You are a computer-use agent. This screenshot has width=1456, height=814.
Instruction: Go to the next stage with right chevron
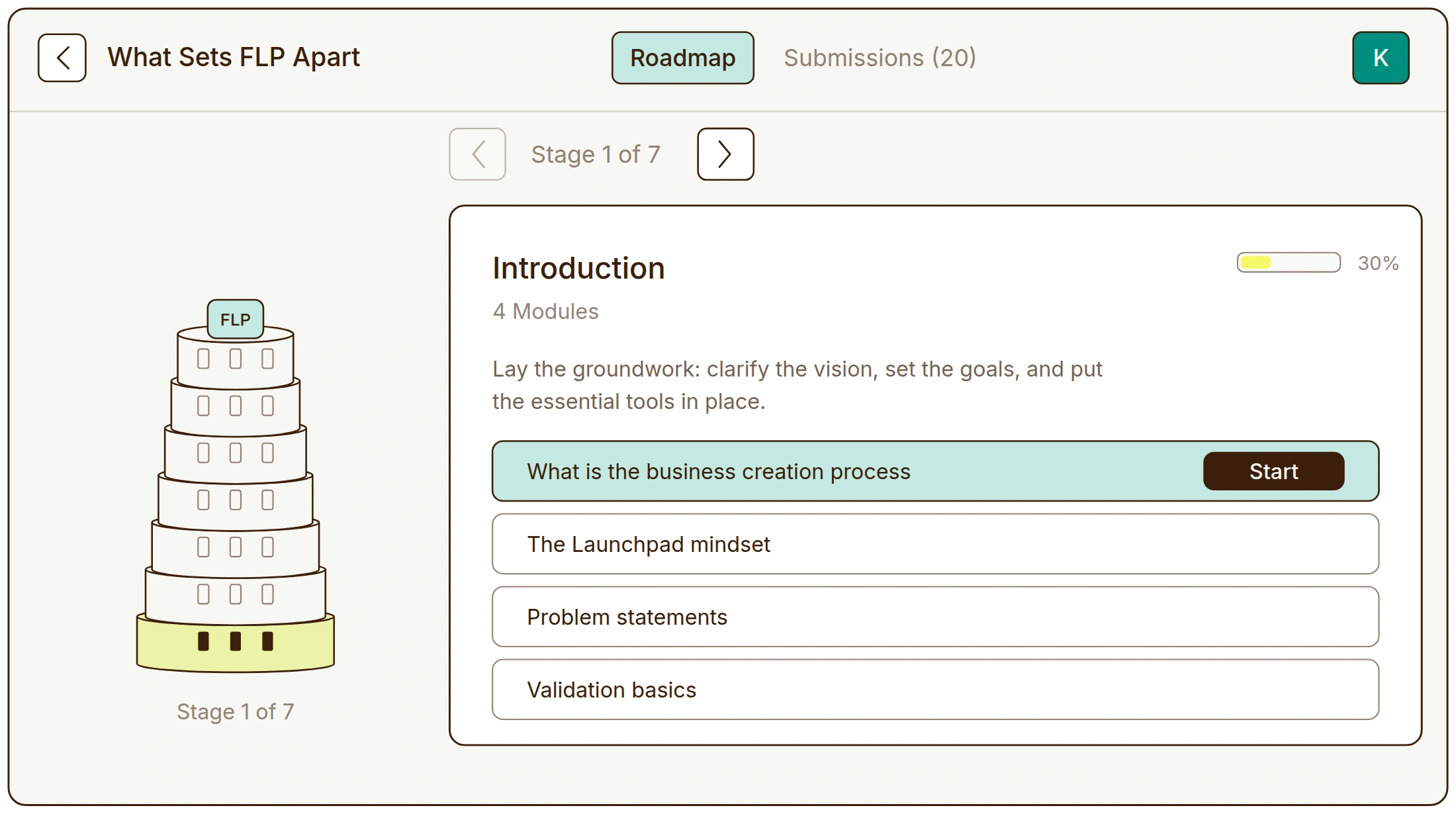pyautogui.click(x=725, y=154)
